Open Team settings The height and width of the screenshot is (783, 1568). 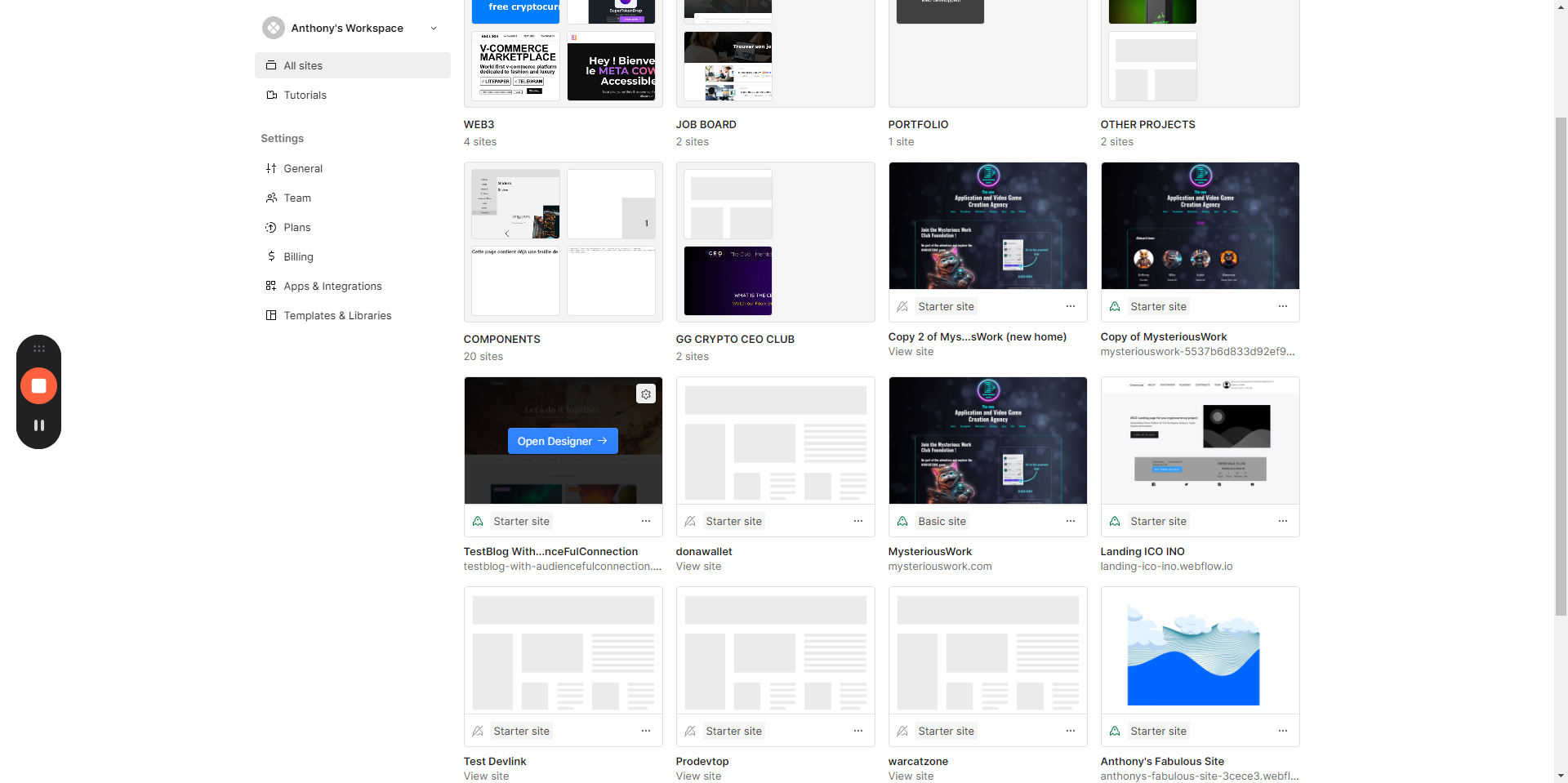click(353, 198)
